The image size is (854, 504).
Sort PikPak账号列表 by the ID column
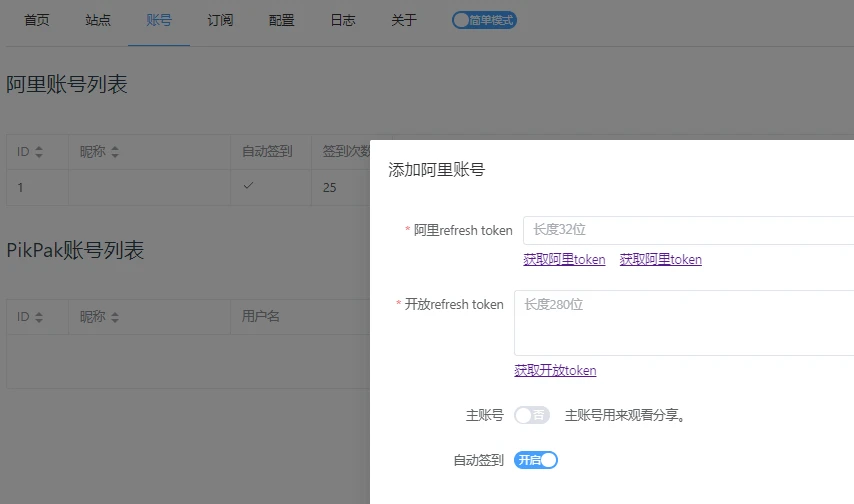[39, 317]
